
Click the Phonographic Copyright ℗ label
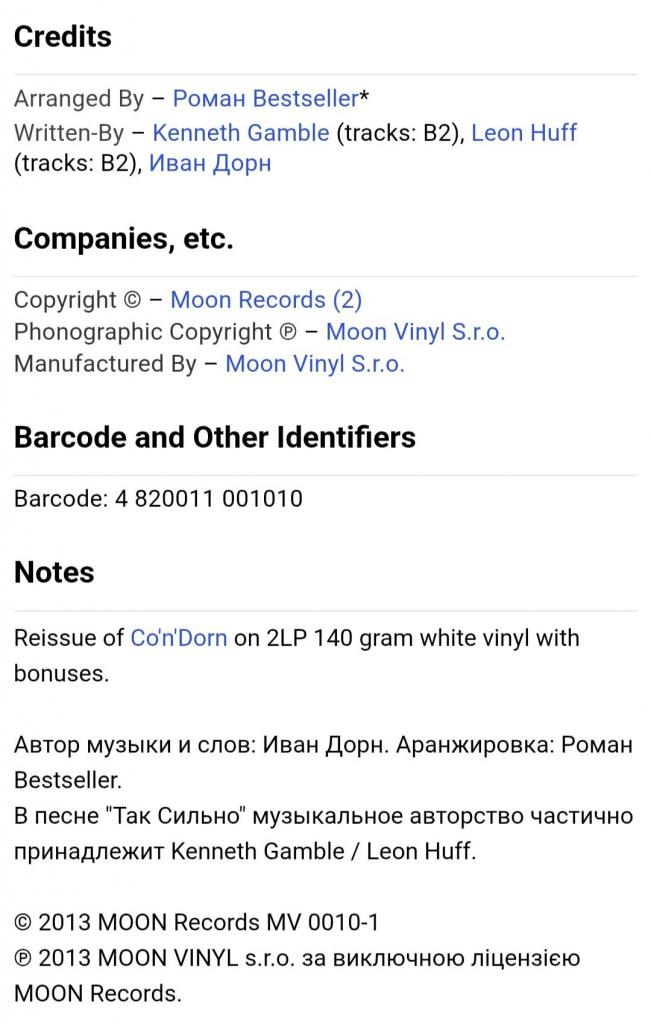tap(154, 332)
